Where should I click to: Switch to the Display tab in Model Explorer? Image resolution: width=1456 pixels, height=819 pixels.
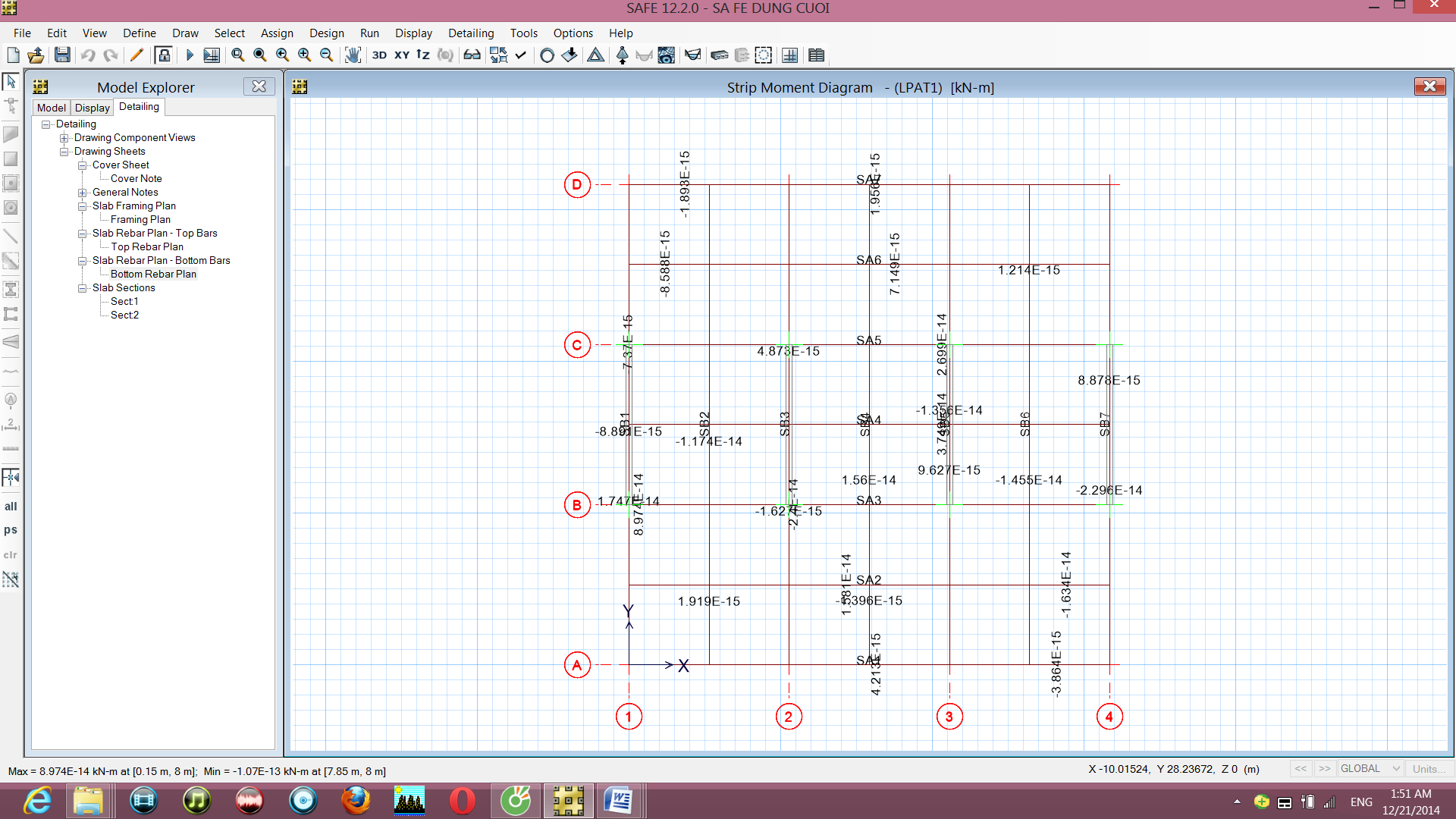pos(92,108)
